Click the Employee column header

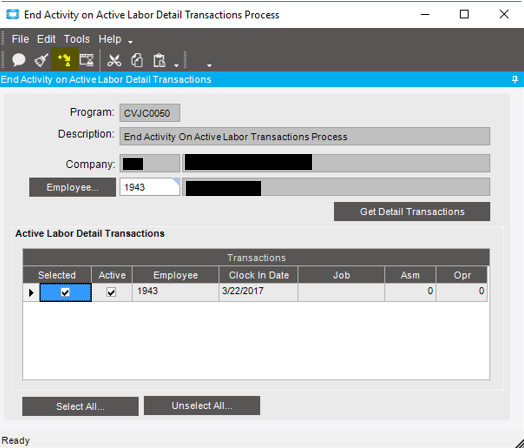pos(175,275)
